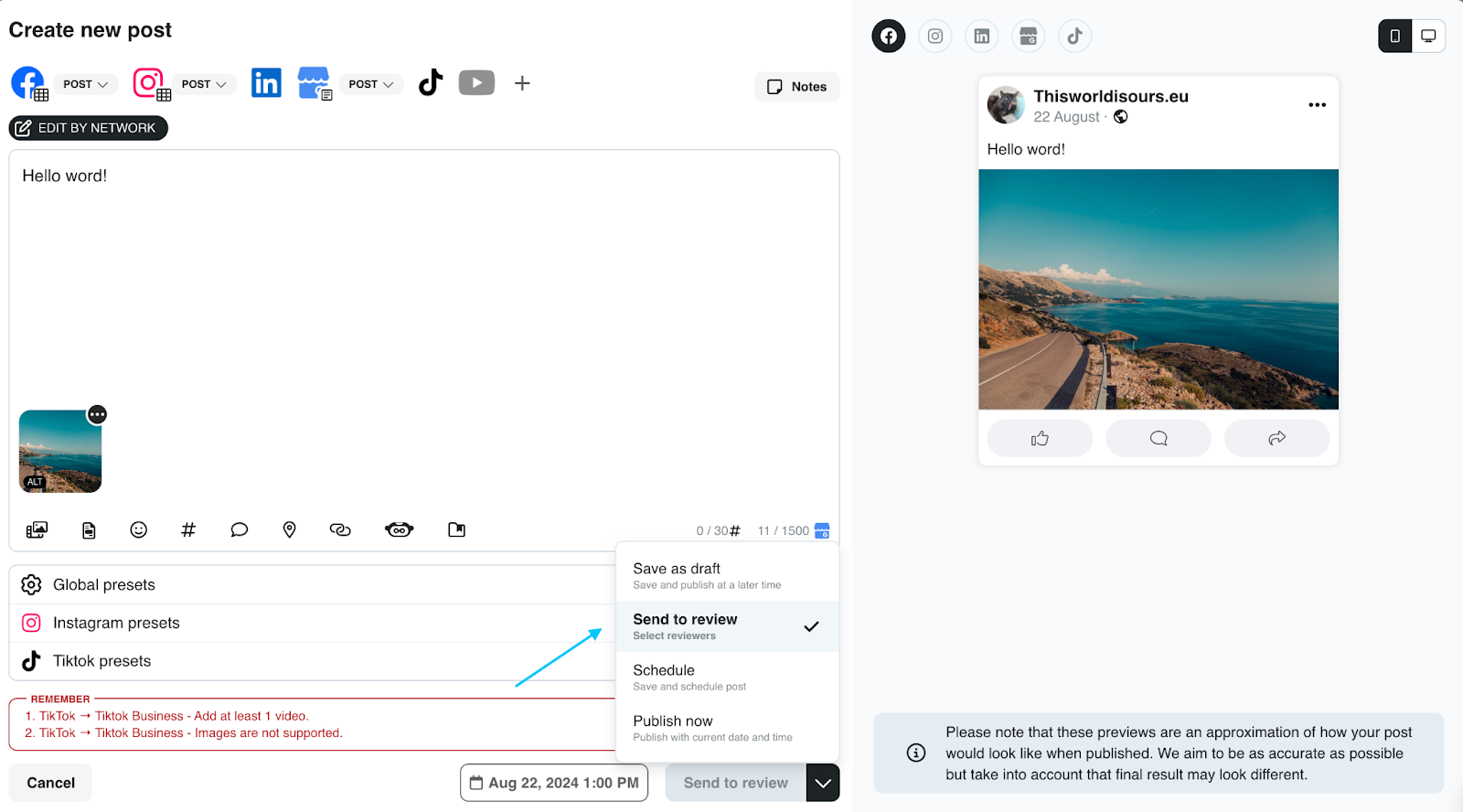
Task: Click the link shortener chain icon
Action: 340,530
